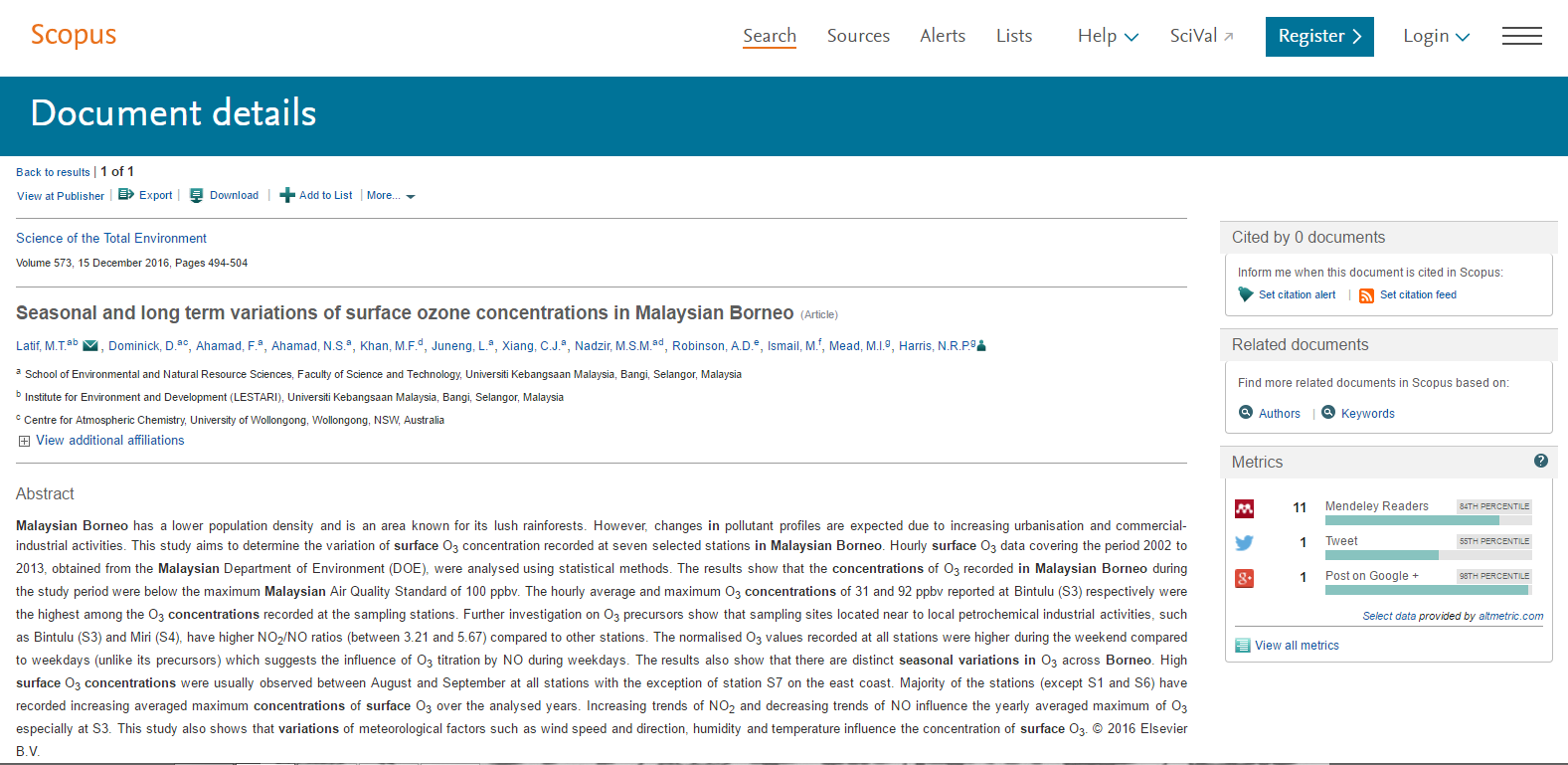The width and height of the screenshot is (1568, 765).
Task: Click the Set citation feed link
Action: tap(1418, 294)
